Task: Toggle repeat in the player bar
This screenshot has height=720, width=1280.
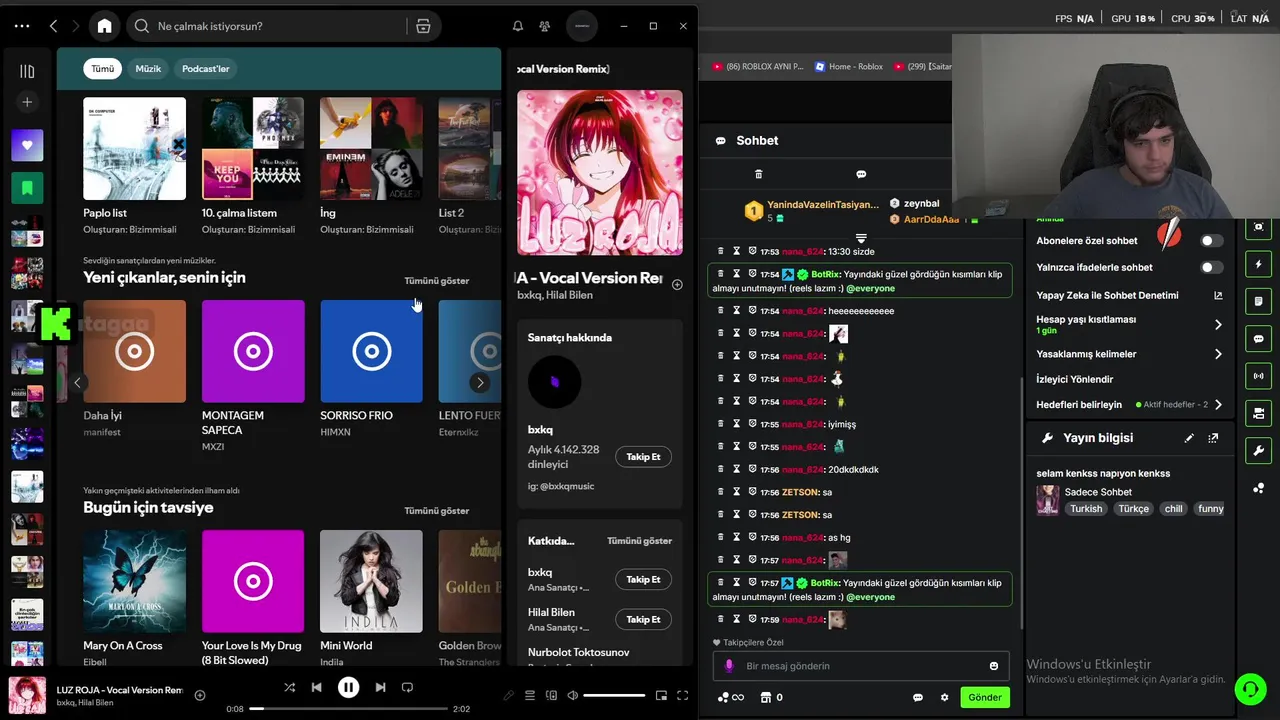Action: coord(407,687)
